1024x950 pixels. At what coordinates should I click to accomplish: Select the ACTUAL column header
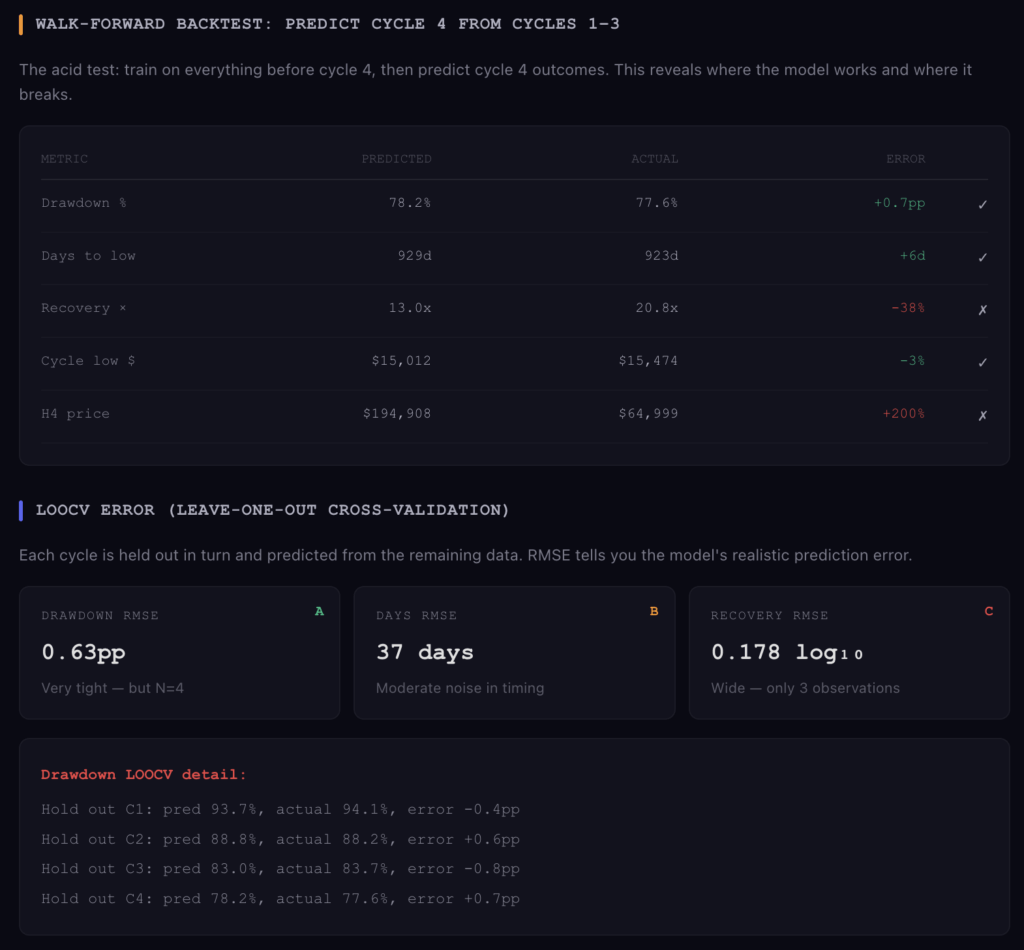click(x=654, y=159)
